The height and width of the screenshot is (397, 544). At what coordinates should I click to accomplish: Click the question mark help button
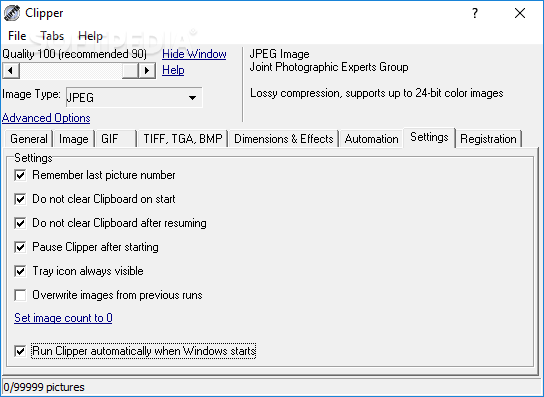(475, 13)
